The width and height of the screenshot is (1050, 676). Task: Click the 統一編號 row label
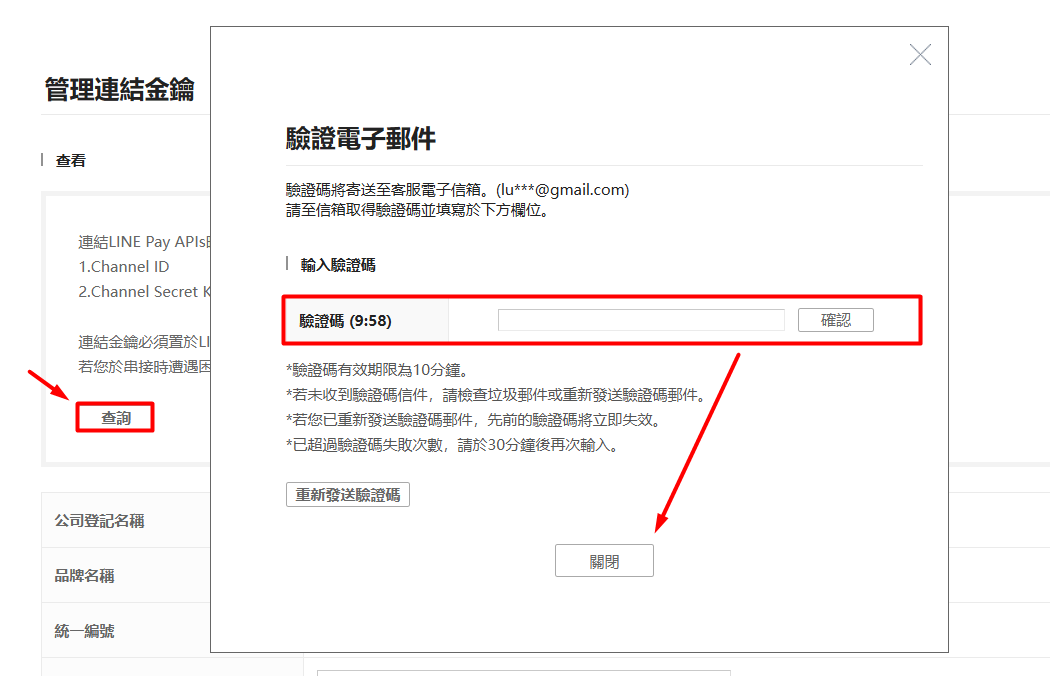(84, 631)
